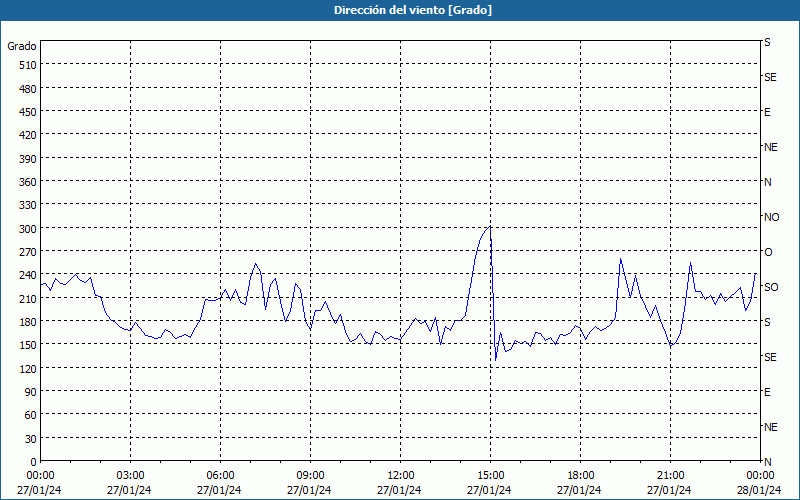Image resolution: width=800 pixels, height=500 pixels.
Task: Click the 'SO' compass label on right axis
Action: point(771,287)
